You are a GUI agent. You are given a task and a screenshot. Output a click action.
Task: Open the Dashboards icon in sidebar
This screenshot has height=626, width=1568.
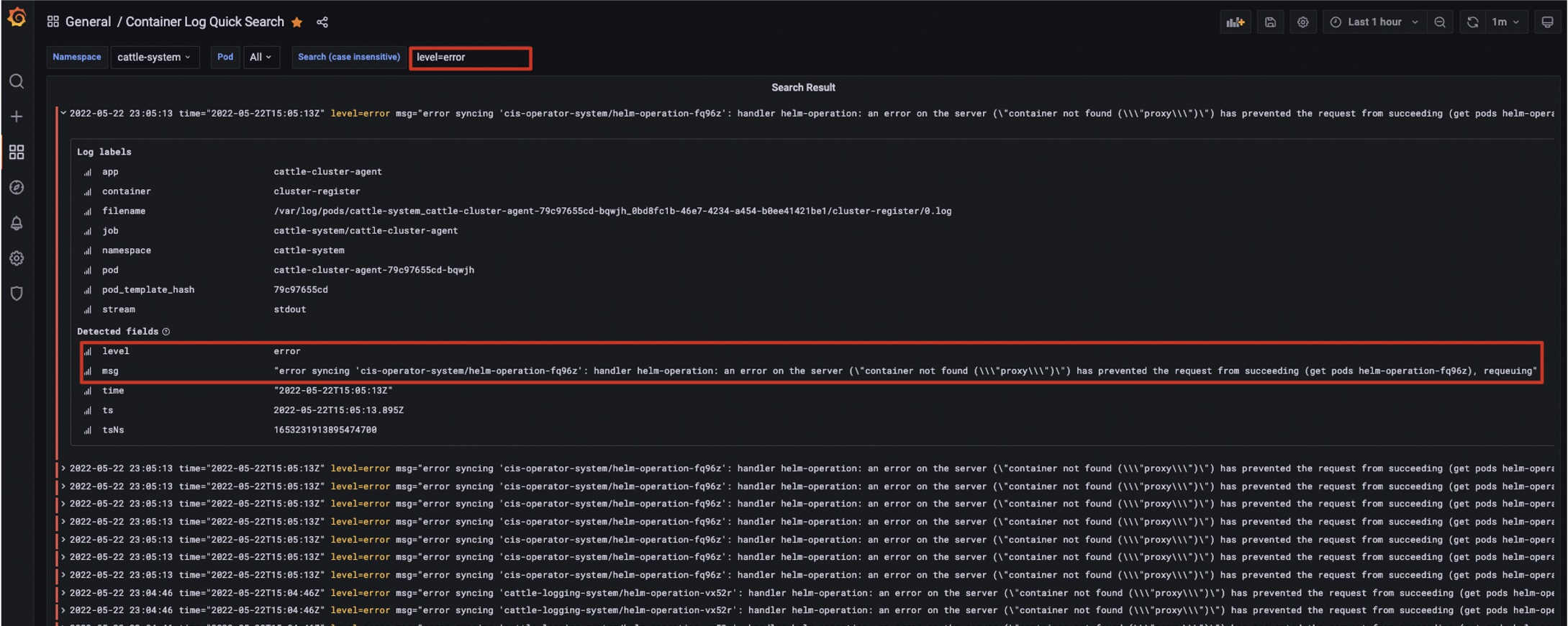click(x=17, y=152)
